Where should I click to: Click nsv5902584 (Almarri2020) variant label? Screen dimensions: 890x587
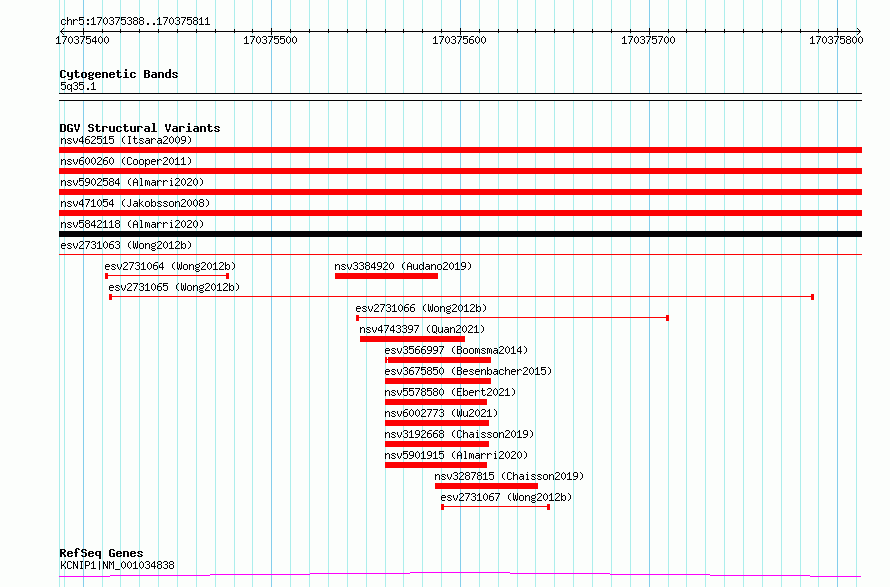[x=132, y=182]
